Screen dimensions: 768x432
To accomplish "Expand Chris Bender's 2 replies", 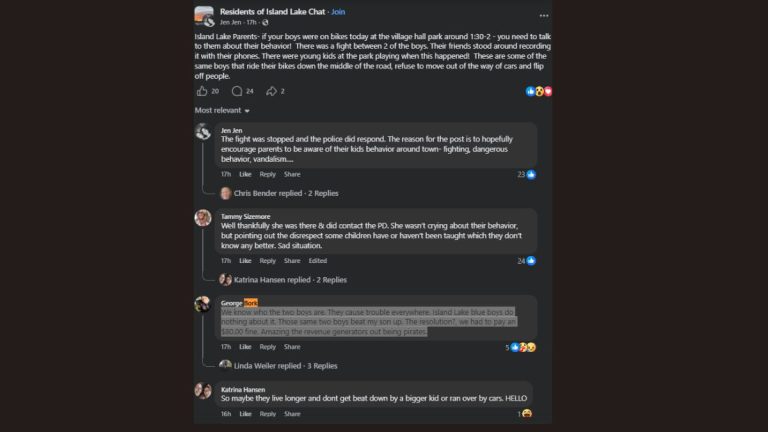I will 286,193.
